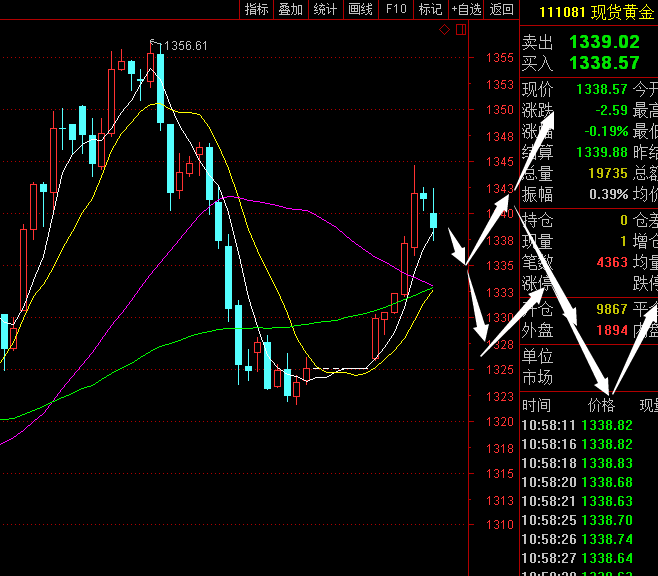The height and width of the screenshot is (576, 658).
Task: Click the 笔数 value 4363
Action: (x=612, y=262)
